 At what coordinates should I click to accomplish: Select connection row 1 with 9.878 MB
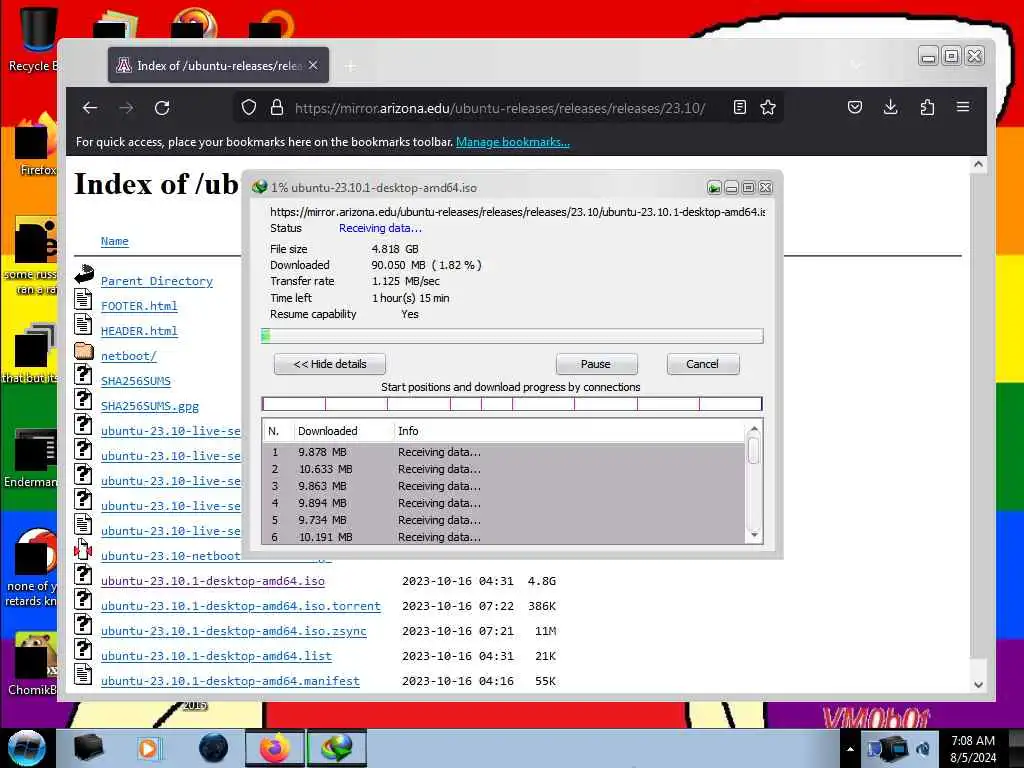(503, 452)
